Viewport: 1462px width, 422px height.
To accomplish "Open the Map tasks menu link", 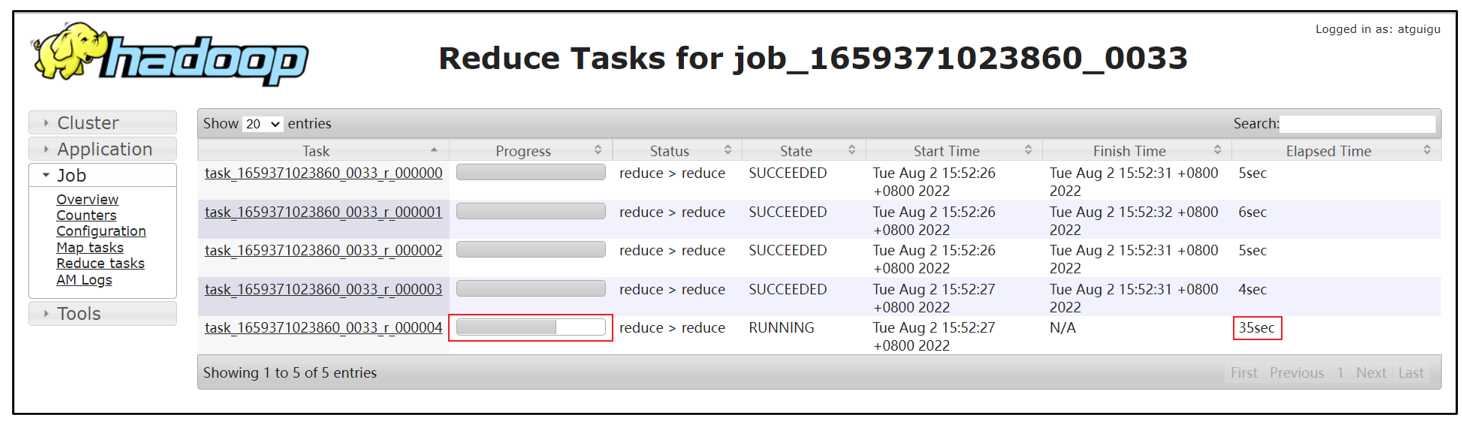I will (90, 247).
